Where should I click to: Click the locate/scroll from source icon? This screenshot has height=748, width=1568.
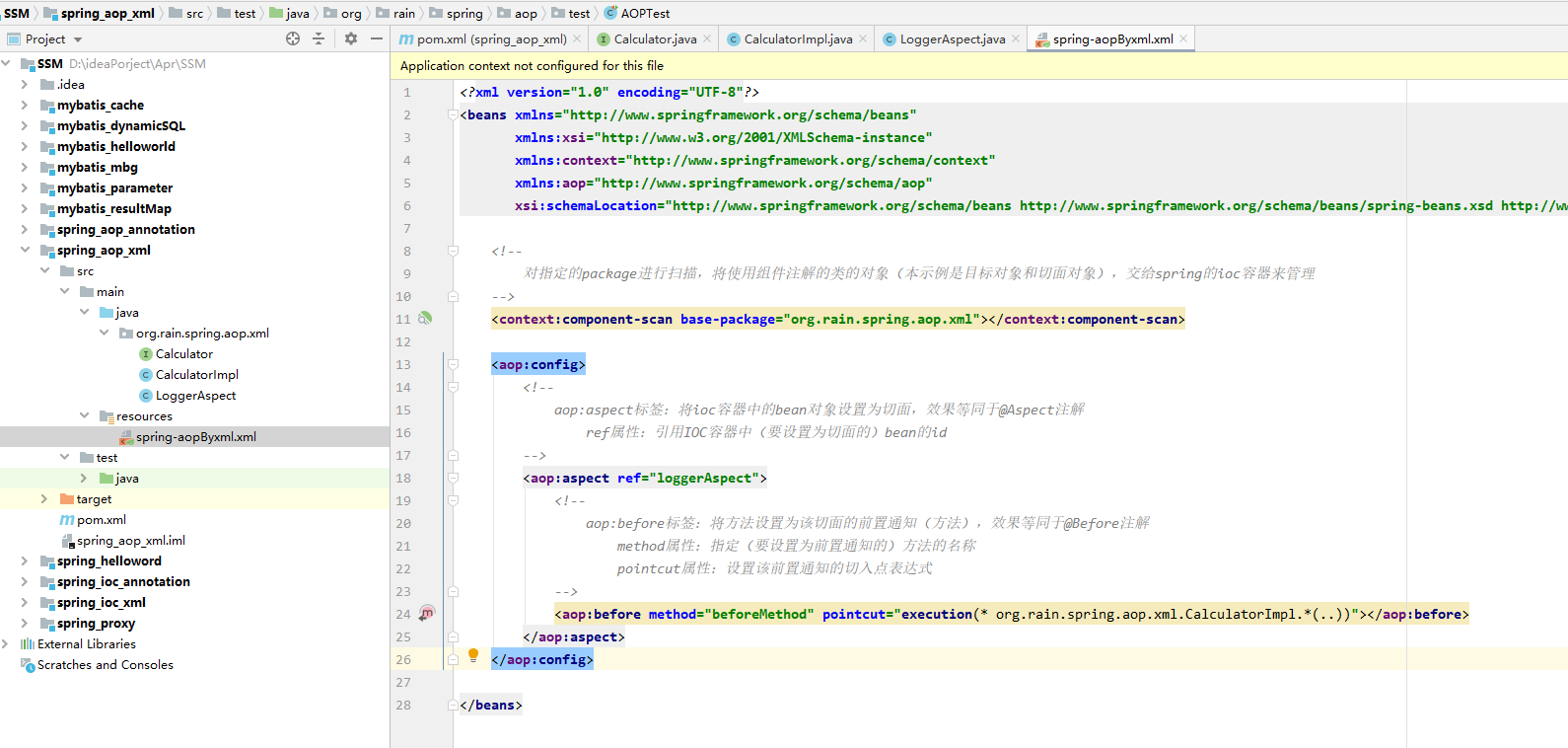tap(293, 38)
